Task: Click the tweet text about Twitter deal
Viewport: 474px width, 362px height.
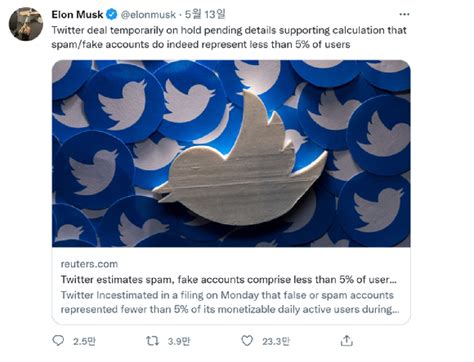Action: (x=229, y=37)
